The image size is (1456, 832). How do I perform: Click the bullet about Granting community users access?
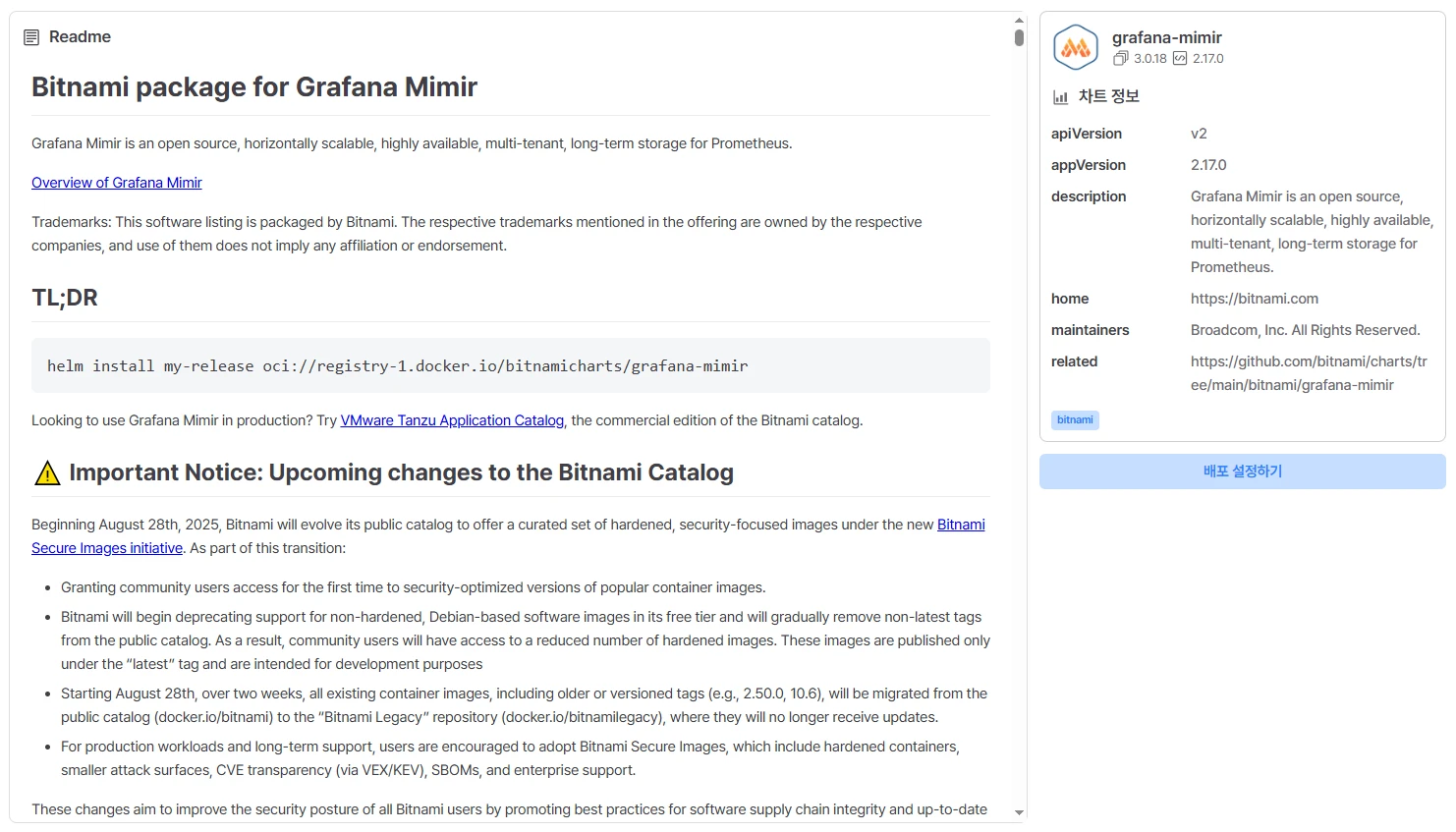[x=413, y=587]
